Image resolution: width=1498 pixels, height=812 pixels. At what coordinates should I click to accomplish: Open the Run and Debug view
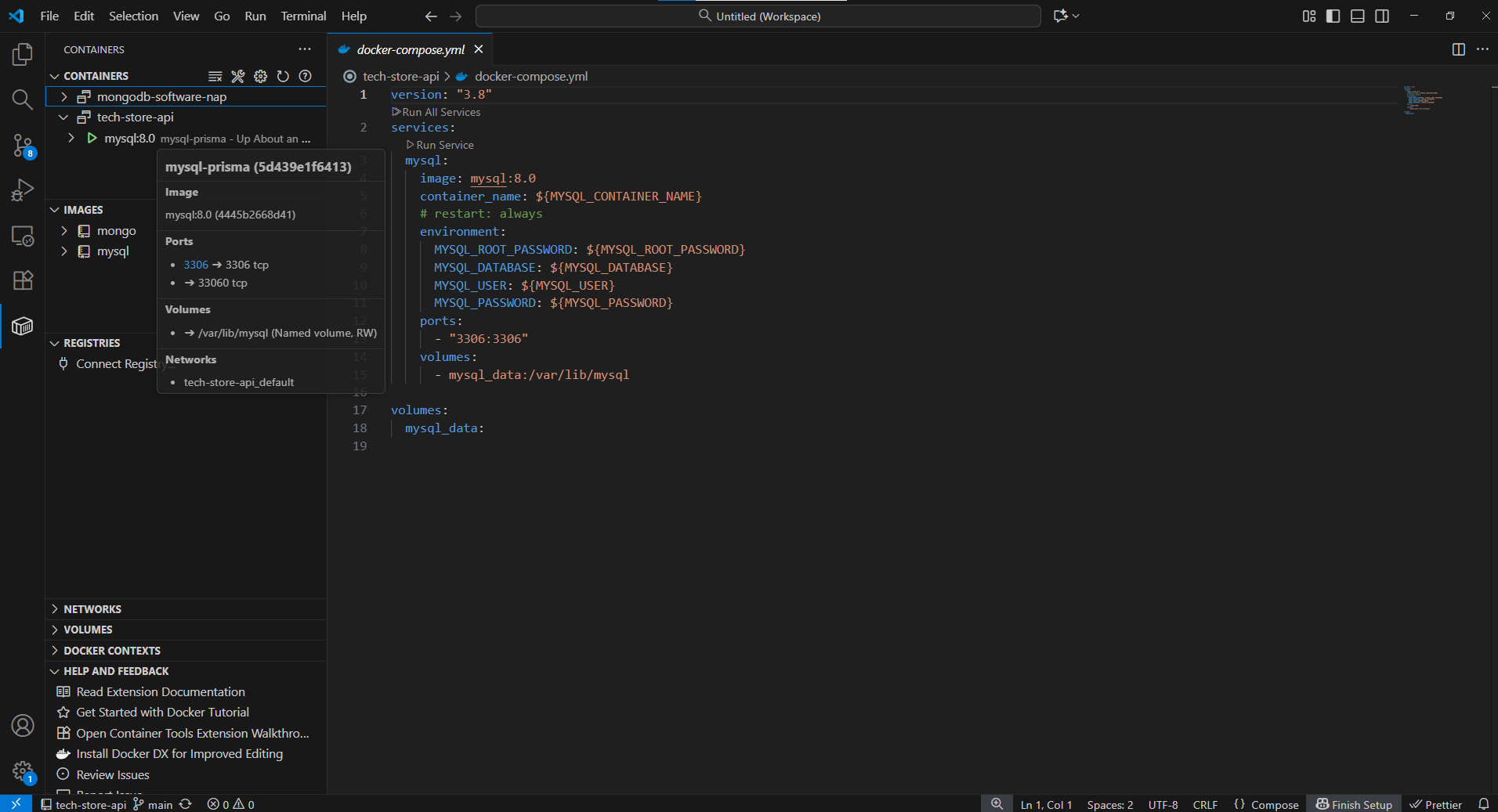click(x=23, y=190)
